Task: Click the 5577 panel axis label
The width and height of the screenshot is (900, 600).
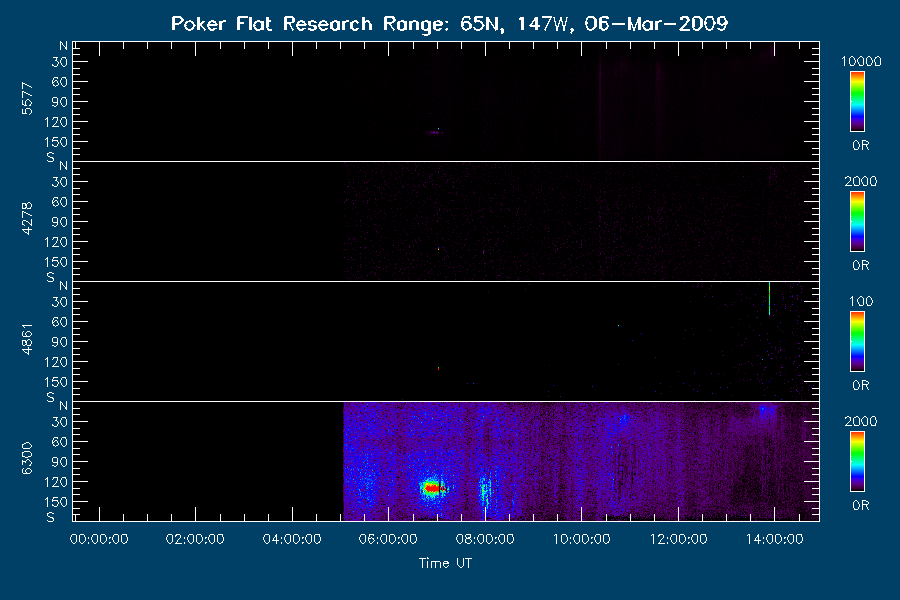Action: 27,99
